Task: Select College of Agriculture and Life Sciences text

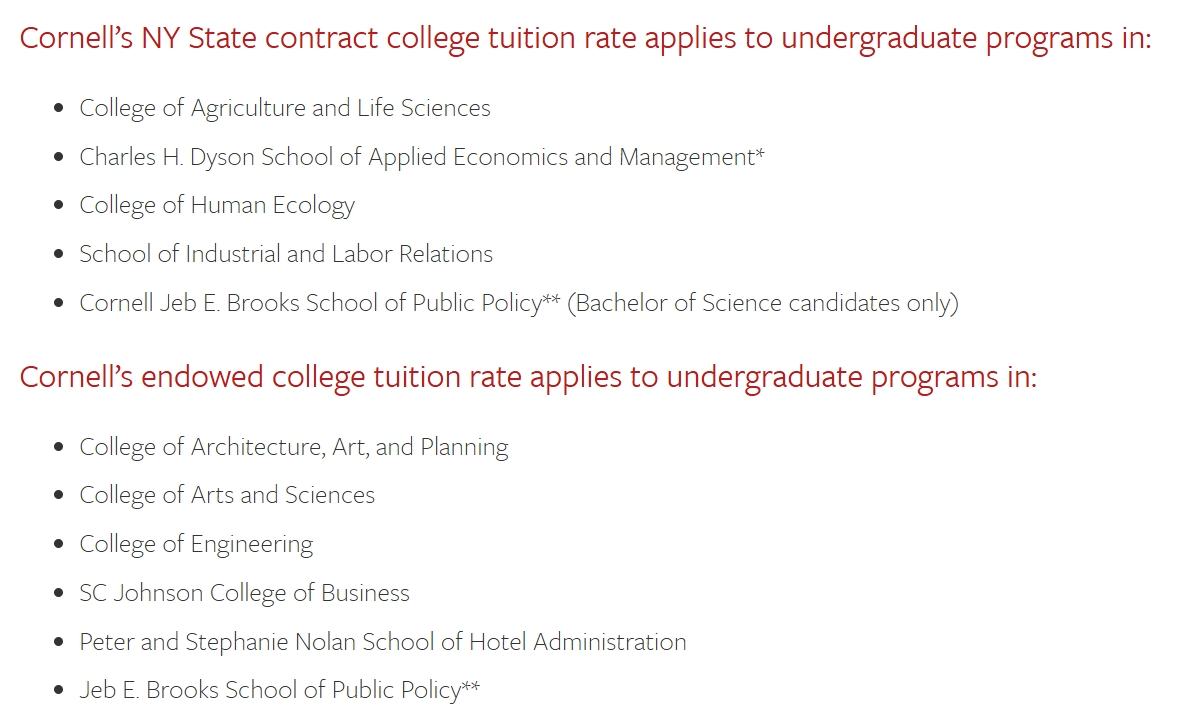Action: [285, 108]
